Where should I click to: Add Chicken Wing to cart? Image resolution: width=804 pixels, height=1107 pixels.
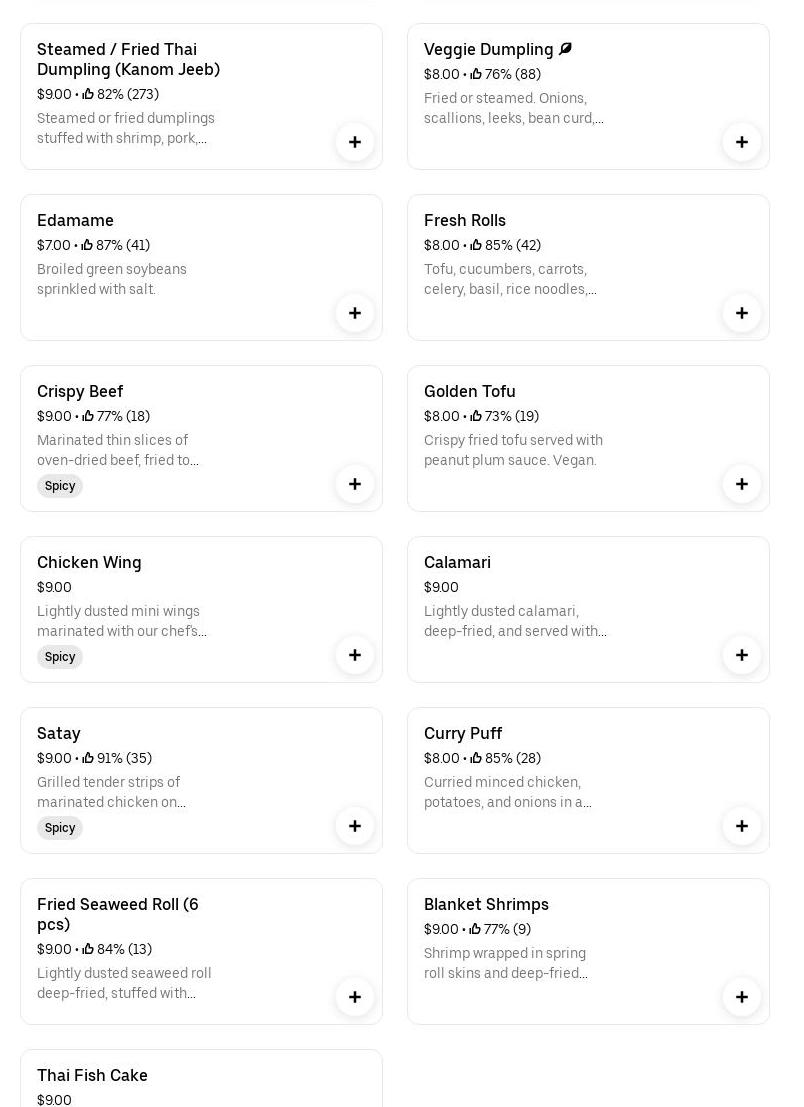click(x=355, y=655)
